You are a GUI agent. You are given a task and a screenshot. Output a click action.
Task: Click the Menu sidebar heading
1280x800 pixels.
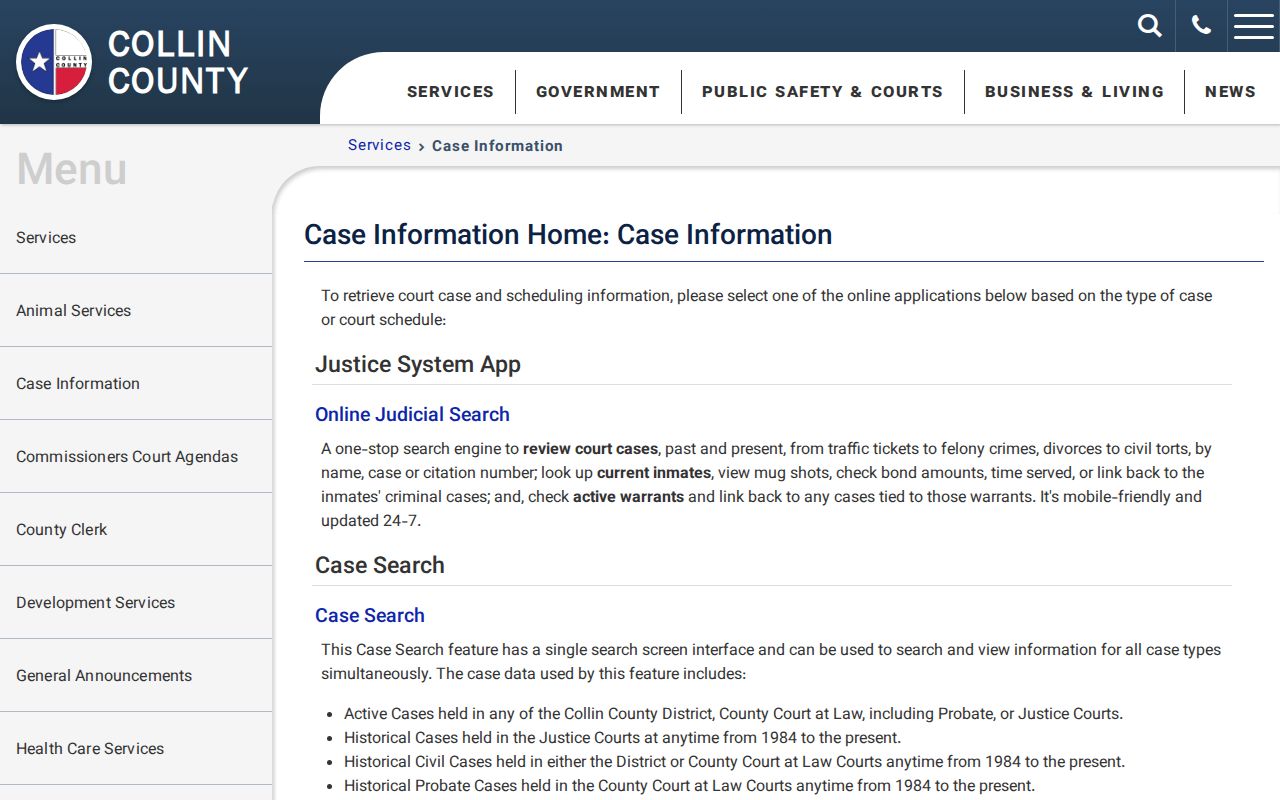[72, 168]
